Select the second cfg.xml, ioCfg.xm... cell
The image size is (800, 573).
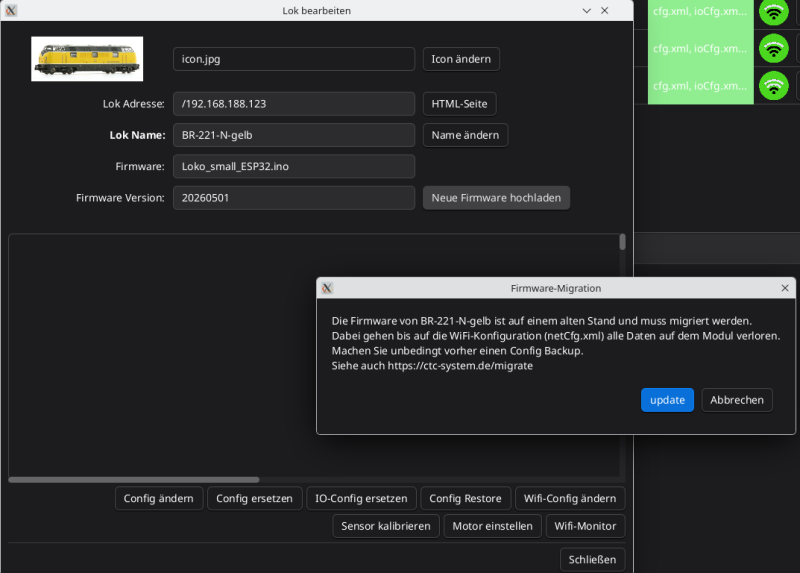coord(701,48)
